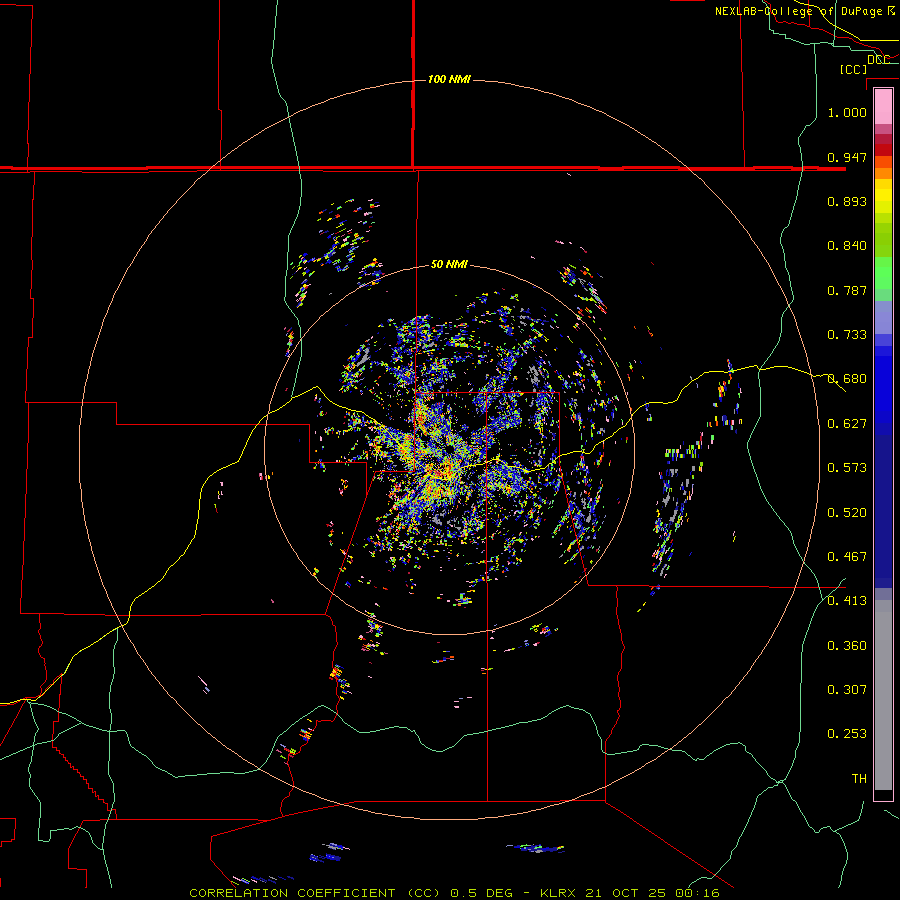This screenshot has height=900, width=900.
Task: Click the 0.413 scale value
Action: (847, 601)
